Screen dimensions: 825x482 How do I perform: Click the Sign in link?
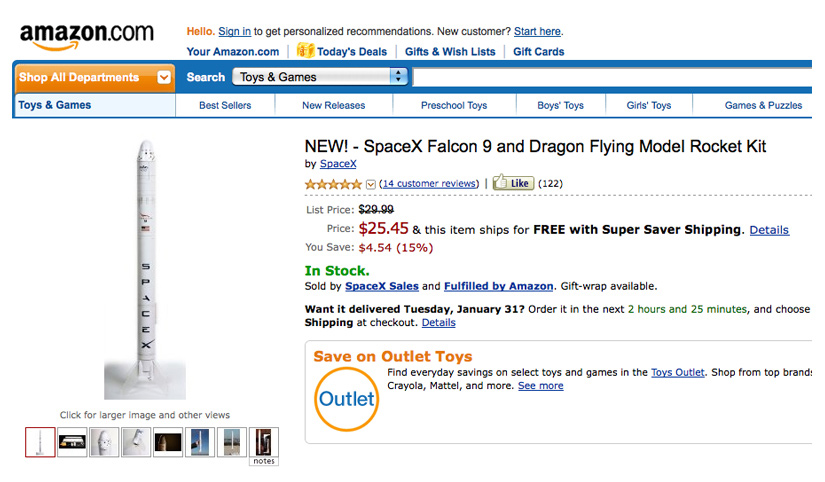[x=234, y=31]
